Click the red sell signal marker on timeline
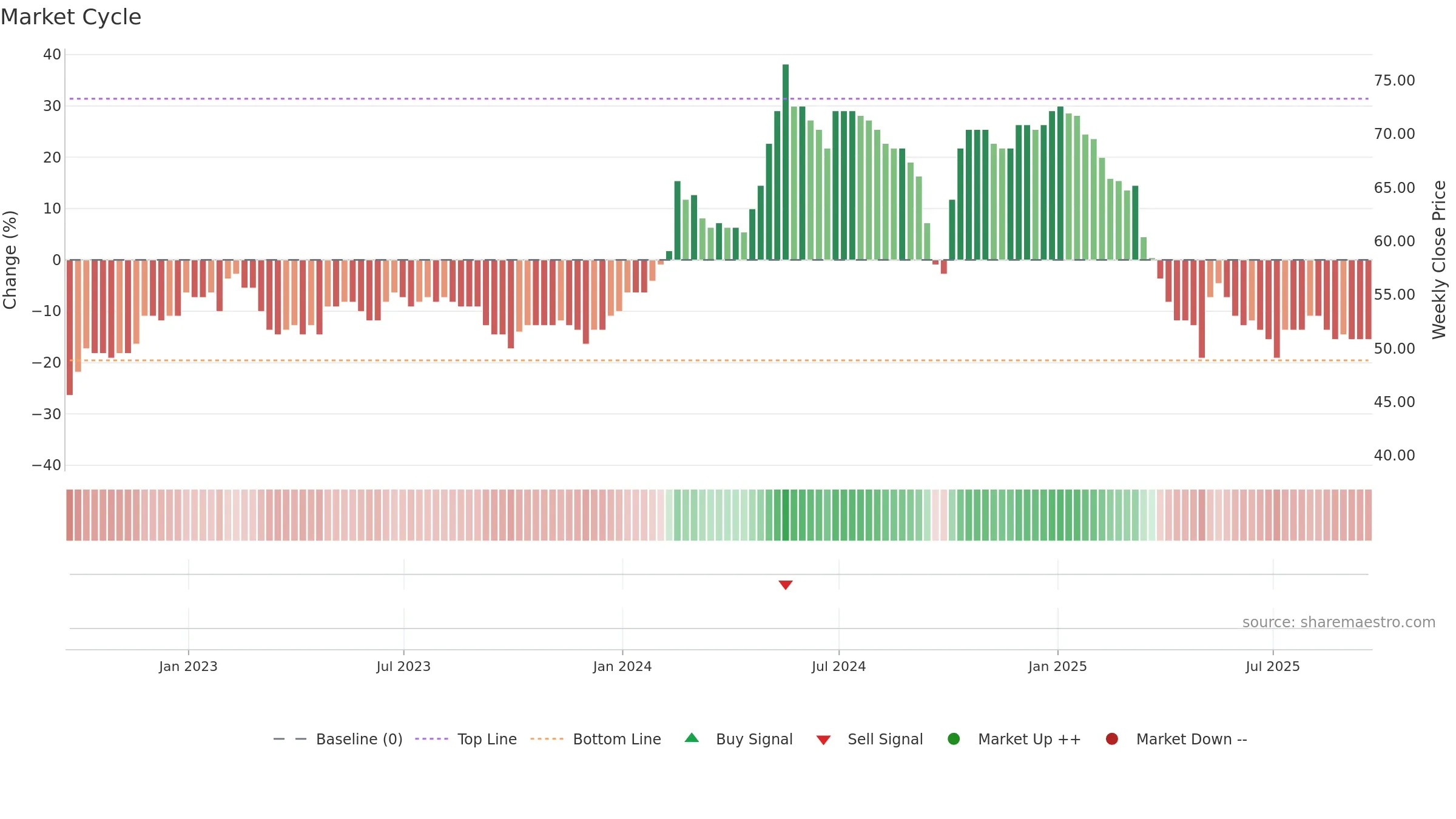 (786, 585)
